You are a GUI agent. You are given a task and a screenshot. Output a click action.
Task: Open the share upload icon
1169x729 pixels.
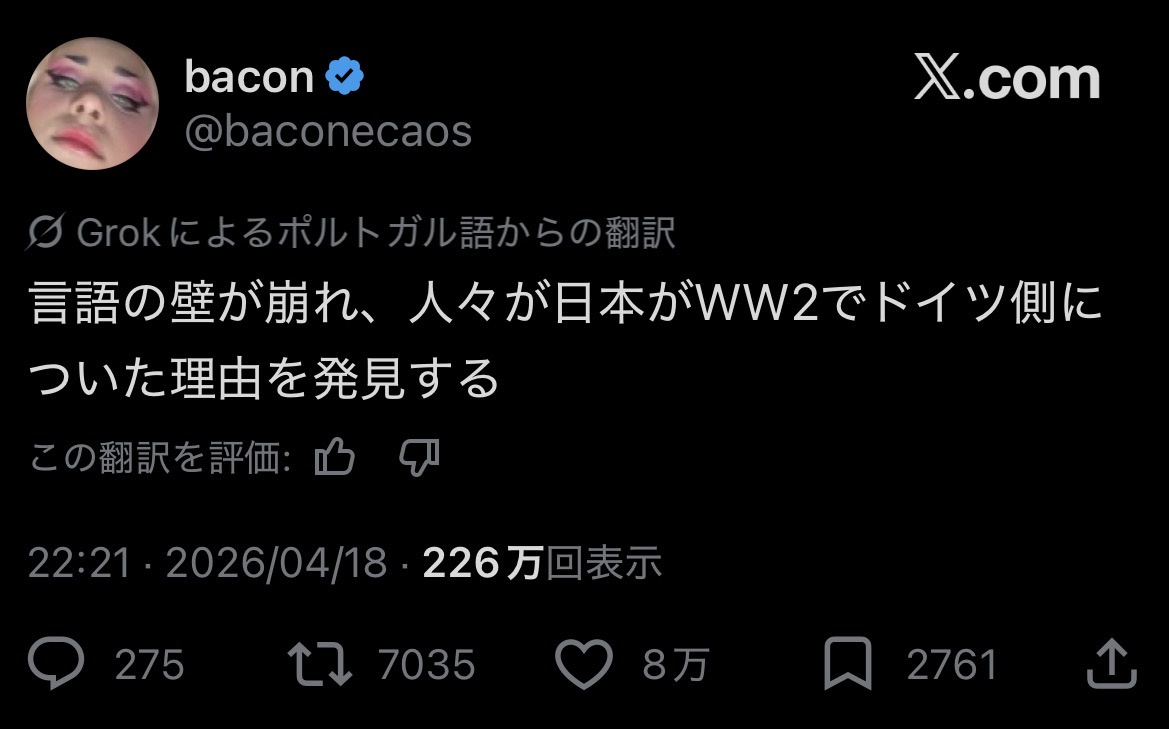[x=1112, y=663]
